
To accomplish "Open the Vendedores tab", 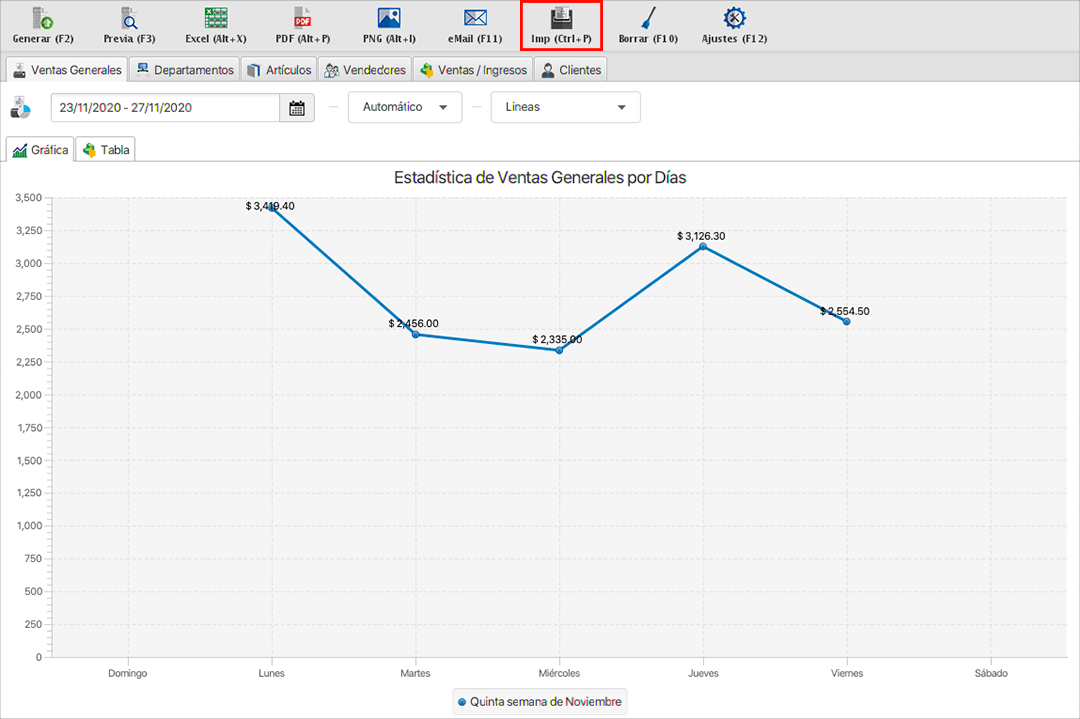I will [365, 70].
